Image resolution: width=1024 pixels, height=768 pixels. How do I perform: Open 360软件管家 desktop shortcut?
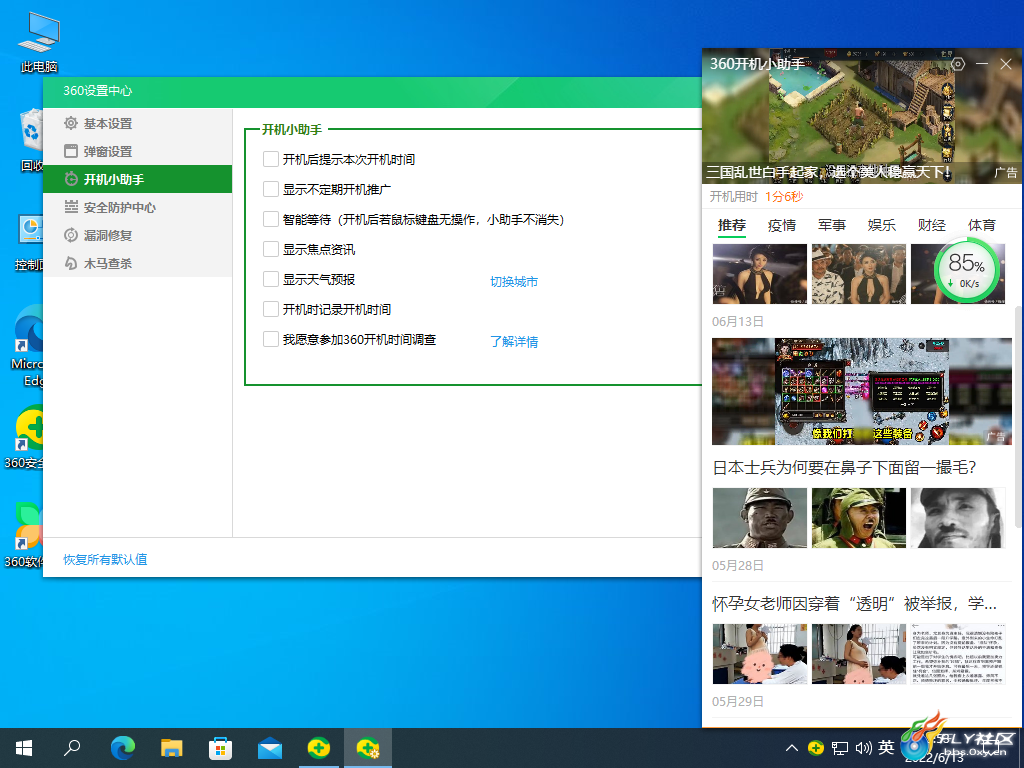click(x=26, y=536)
